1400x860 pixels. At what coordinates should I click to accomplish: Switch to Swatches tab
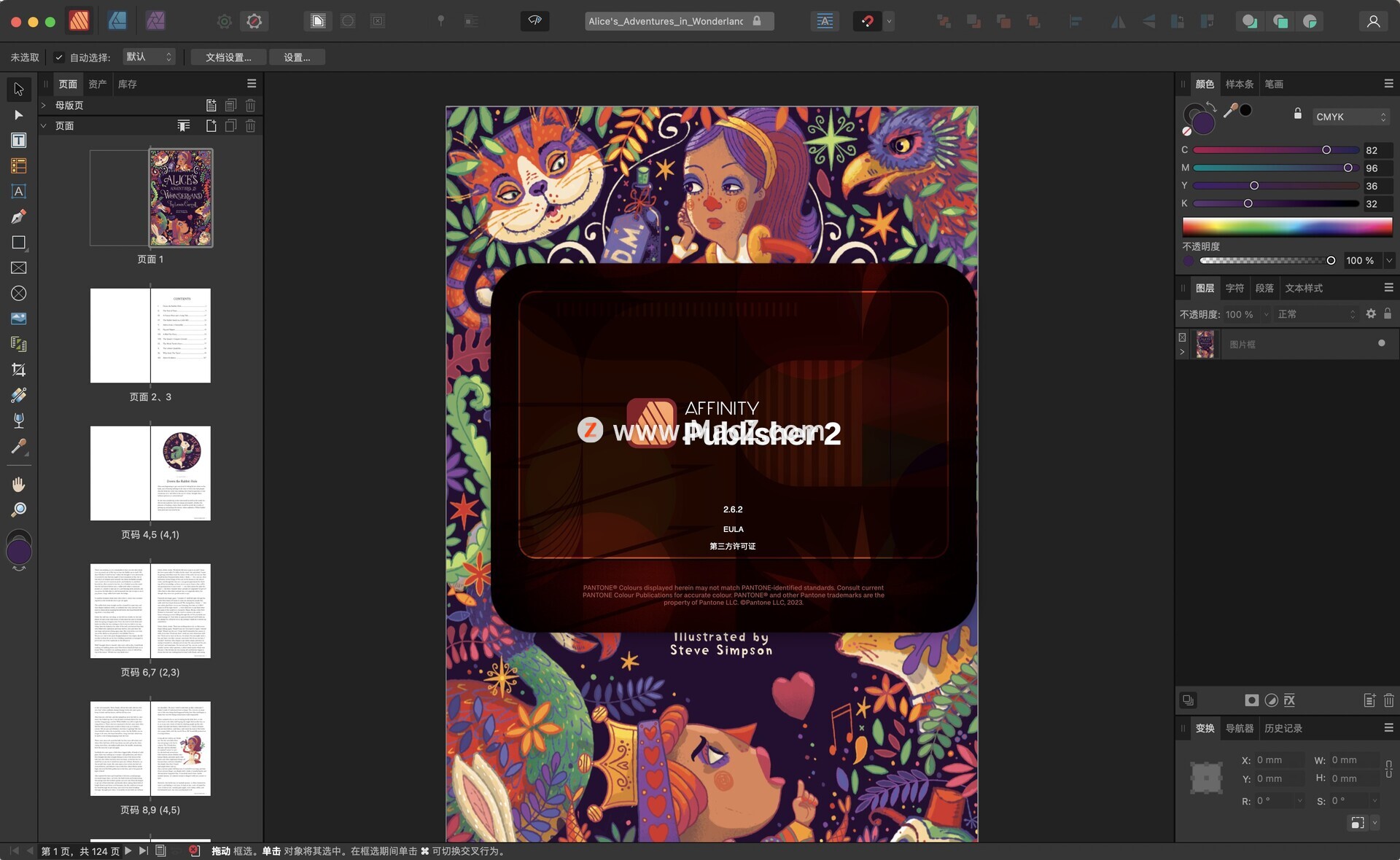[x=1239, y=84]
